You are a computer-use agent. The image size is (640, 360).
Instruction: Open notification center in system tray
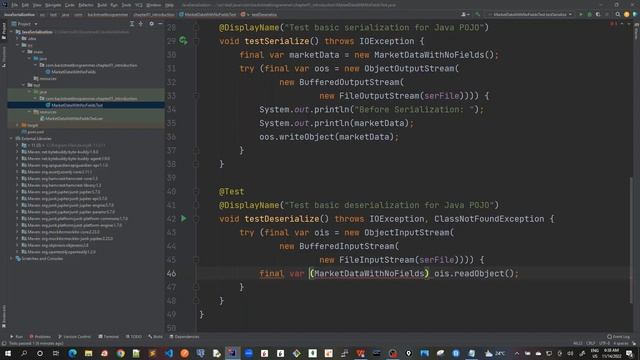[630, 353]
